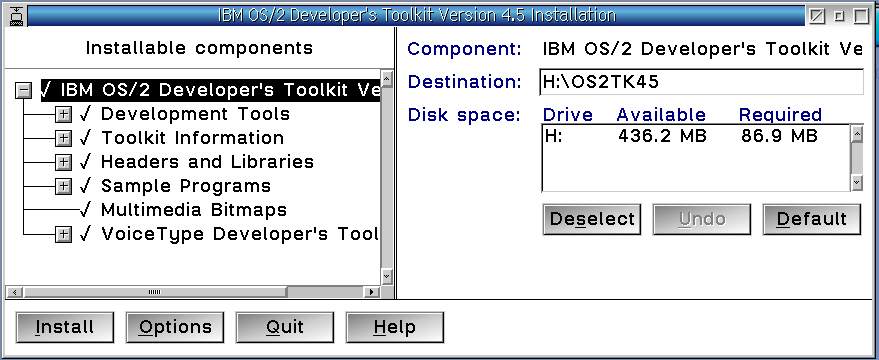The image size is (879, 360).
Task: Uncheck the Multimedia Bitmaps component
Action: 85,210
